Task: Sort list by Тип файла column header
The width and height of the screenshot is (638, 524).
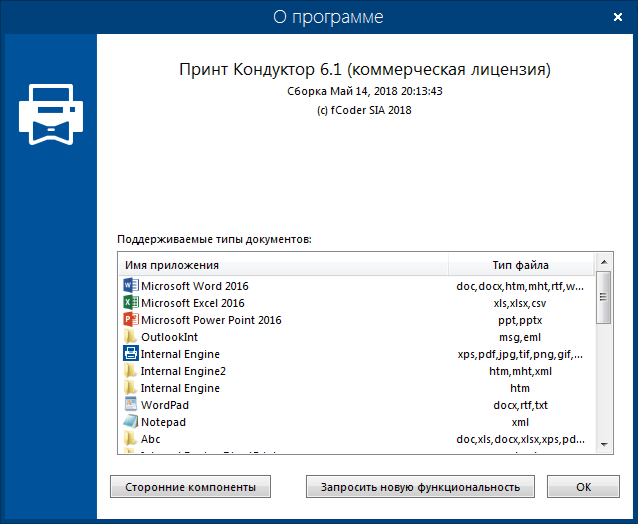Action: [520, 265]
